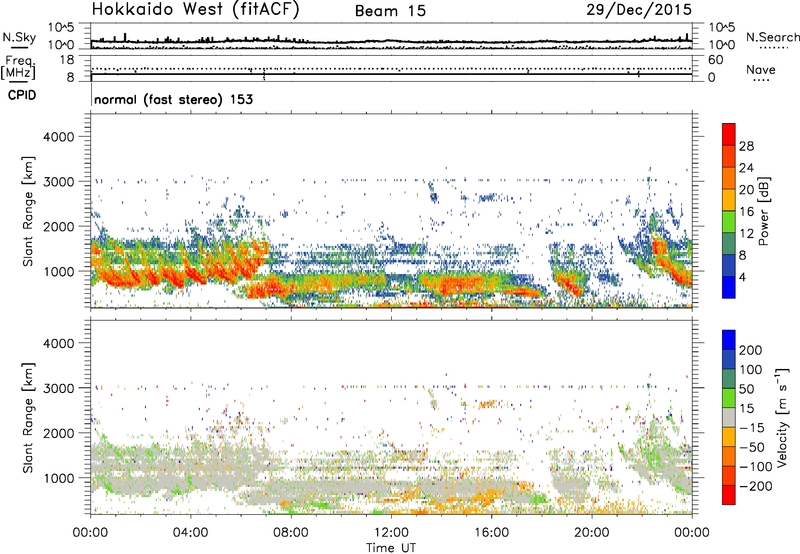Click the "04:00" time tick label
The image size is (800, 554).
(190, 533)
